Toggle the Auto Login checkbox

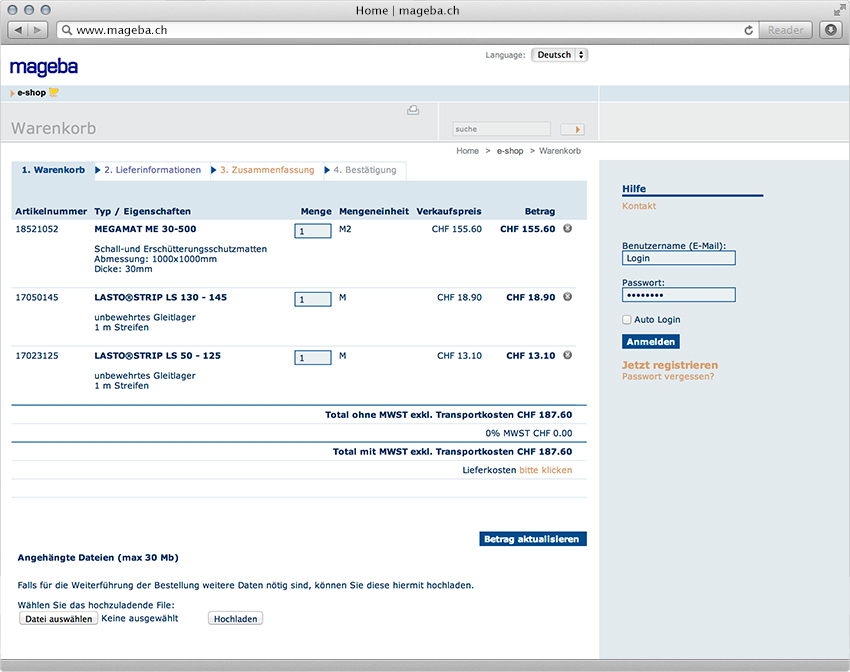point(627,320)
